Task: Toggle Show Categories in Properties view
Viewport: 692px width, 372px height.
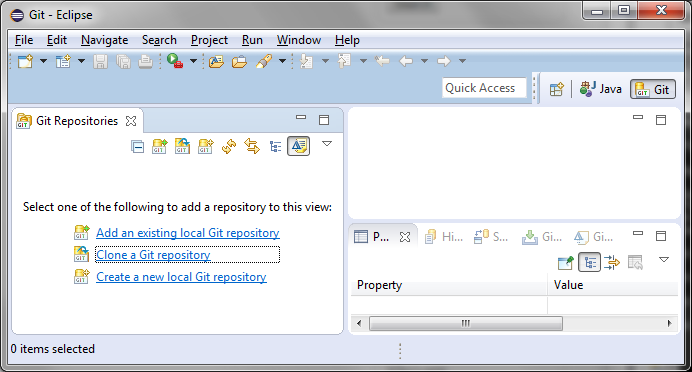Action: (590, 263)
